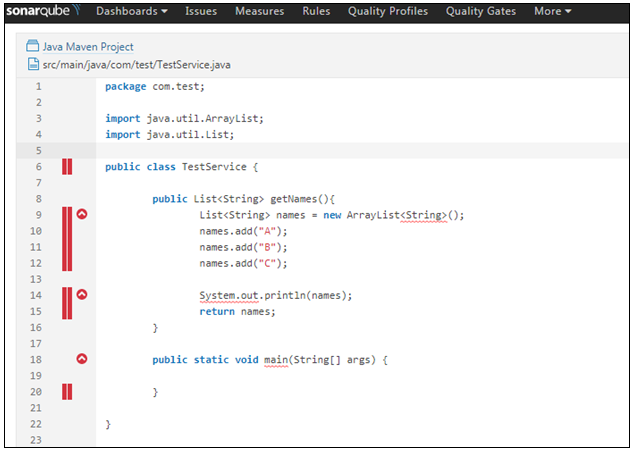Click the Java Maven Project link
Viewport: 633px width, 452px height.
pos(88,47)
